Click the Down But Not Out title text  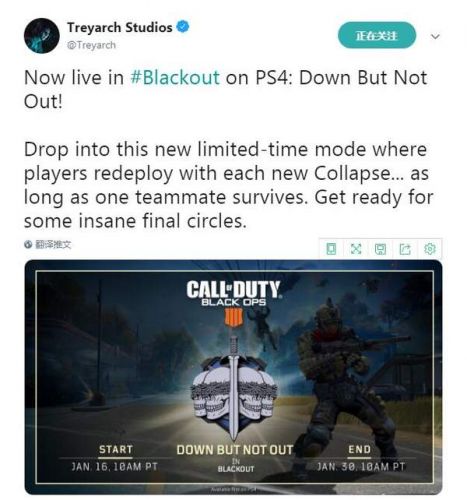235,450
